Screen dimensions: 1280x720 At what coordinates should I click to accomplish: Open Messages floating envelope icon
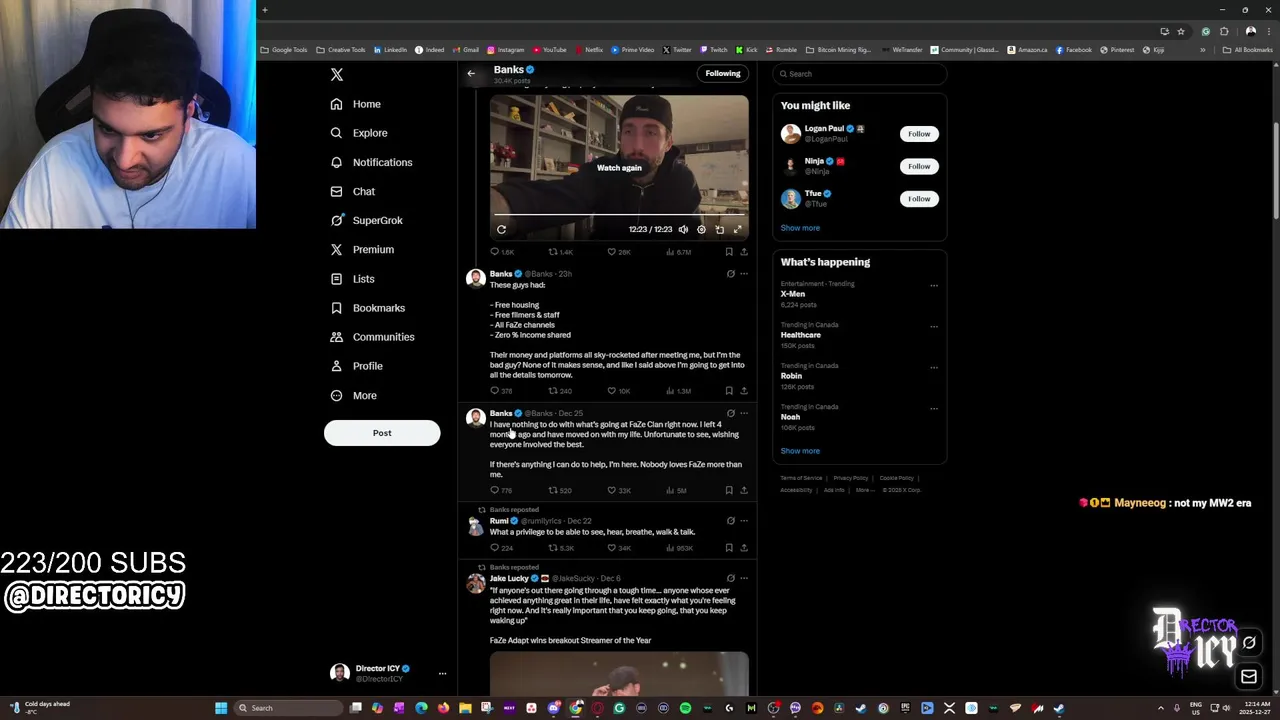1249,678
